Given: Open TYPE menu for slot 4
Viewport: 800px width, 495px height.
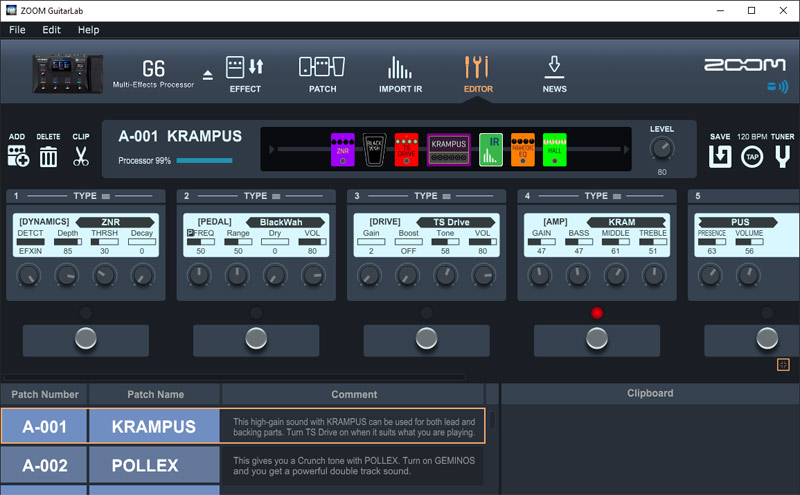Looking at the screenshot, I should coord(603,196).
